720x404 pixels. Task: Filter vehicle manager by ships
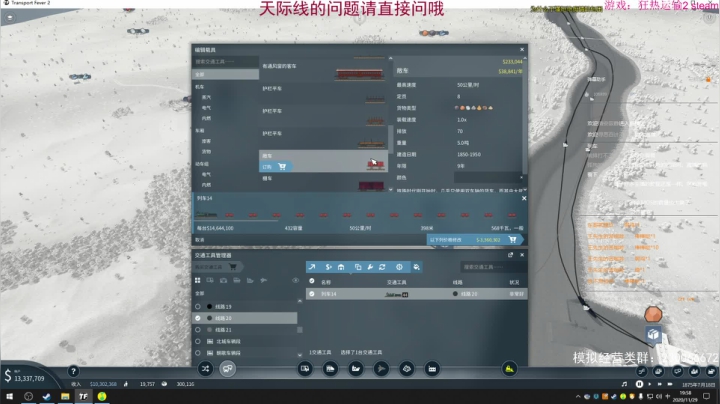pos(250,280)
